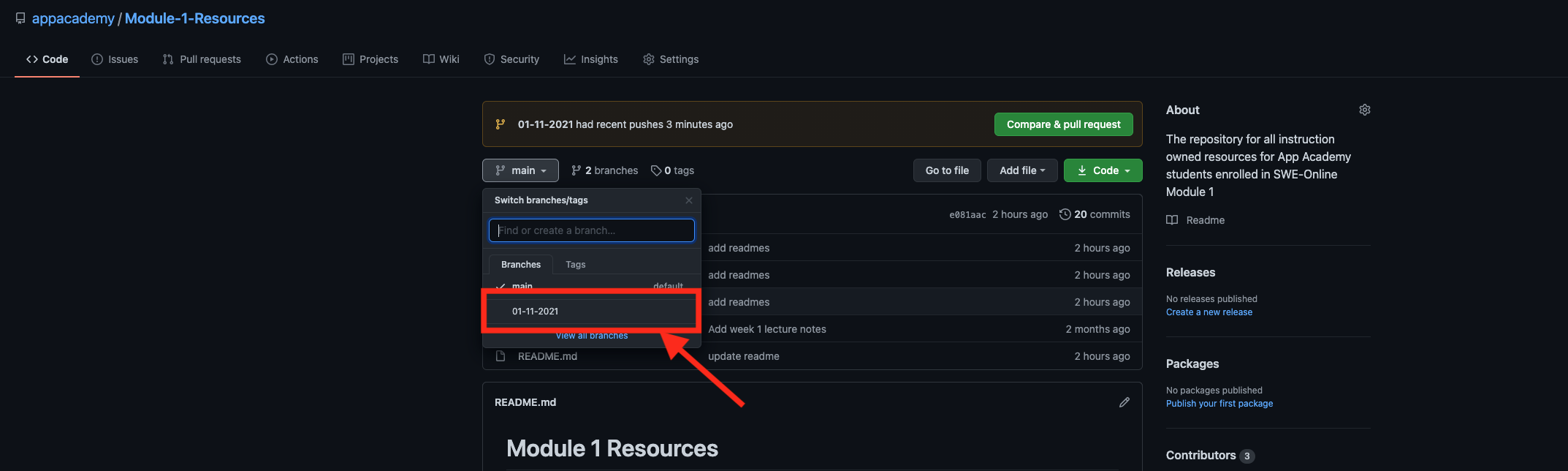Click Publish your first package link

click(x=1219, y=404)
